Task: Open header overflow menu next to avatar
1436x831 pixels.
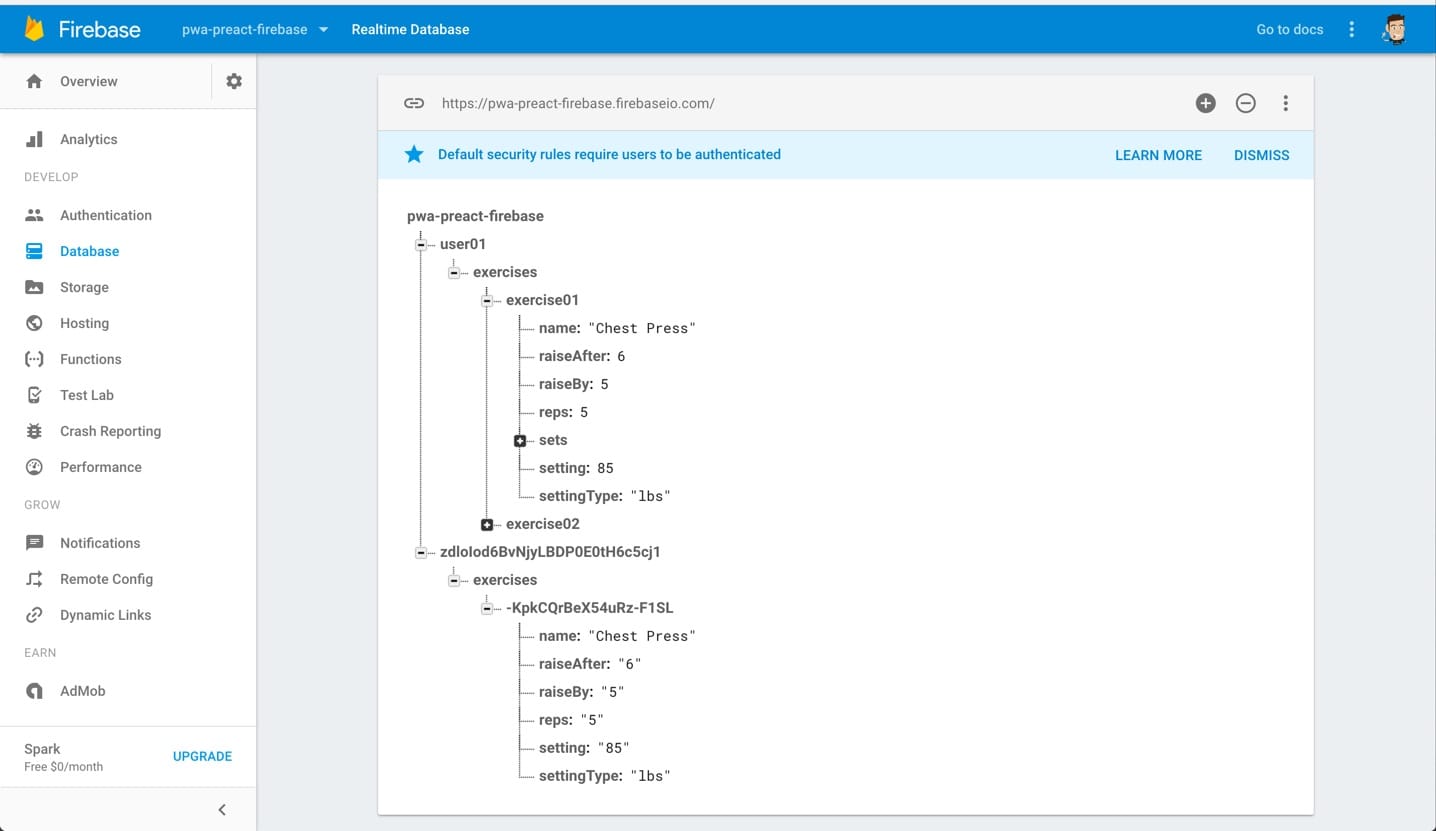Action: pos(1352,29)
